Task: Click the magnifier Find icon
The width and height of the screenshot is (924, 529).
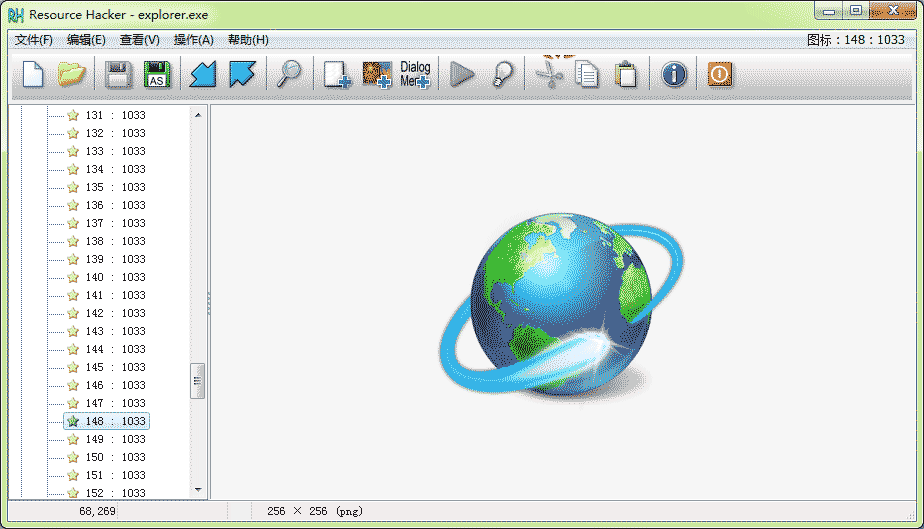Action: click(x=290, y=75)
